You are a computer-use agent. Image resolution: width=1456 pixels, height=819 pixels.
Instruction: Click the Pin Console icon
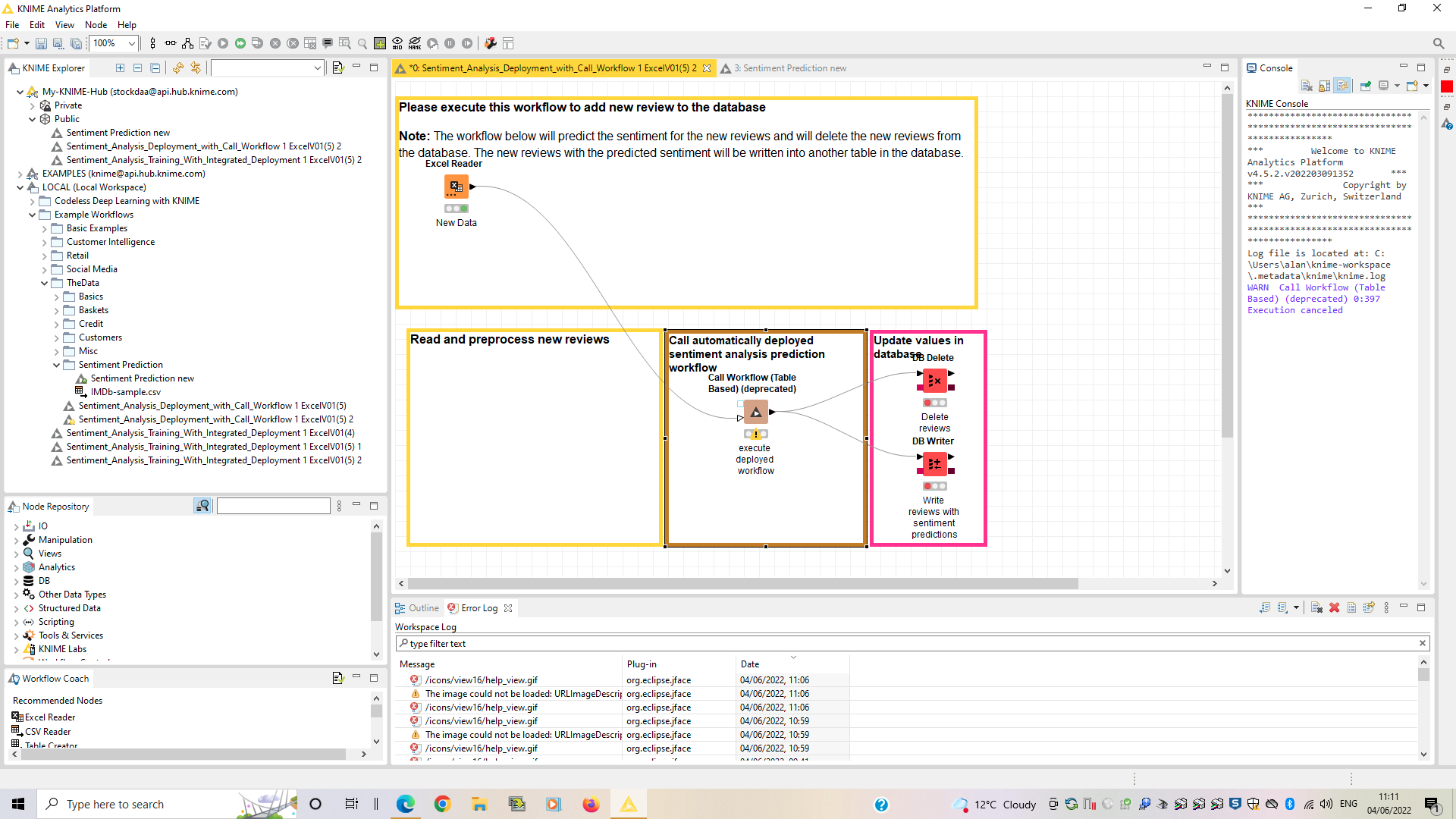pyautogui.click(x=1365, y=86)
